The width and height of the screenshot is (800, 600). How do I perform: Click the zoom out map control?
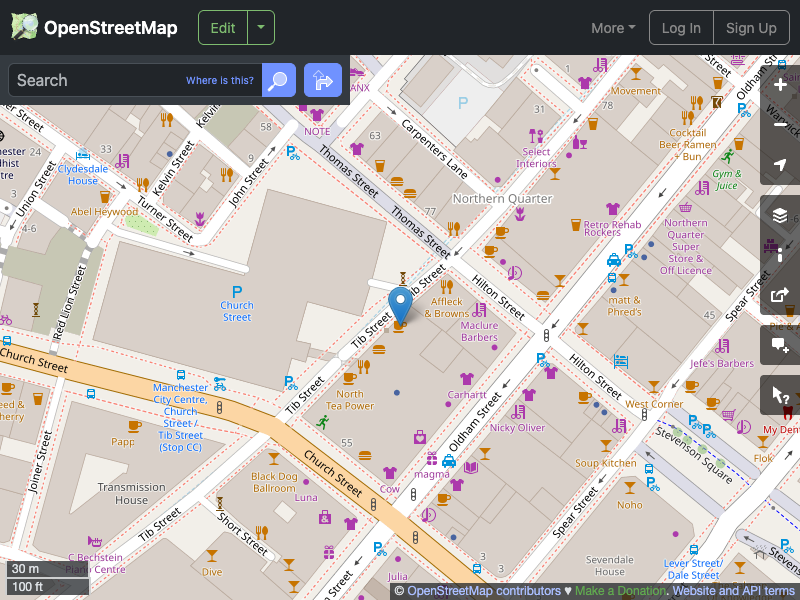click(780, 125)
